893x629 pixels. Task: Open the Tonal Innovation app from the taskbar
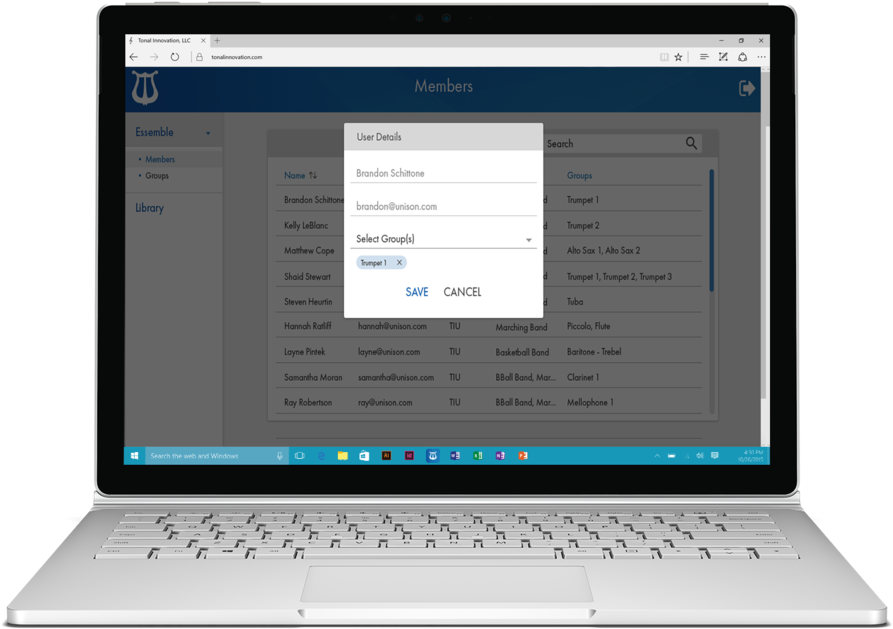click(433, 455)
